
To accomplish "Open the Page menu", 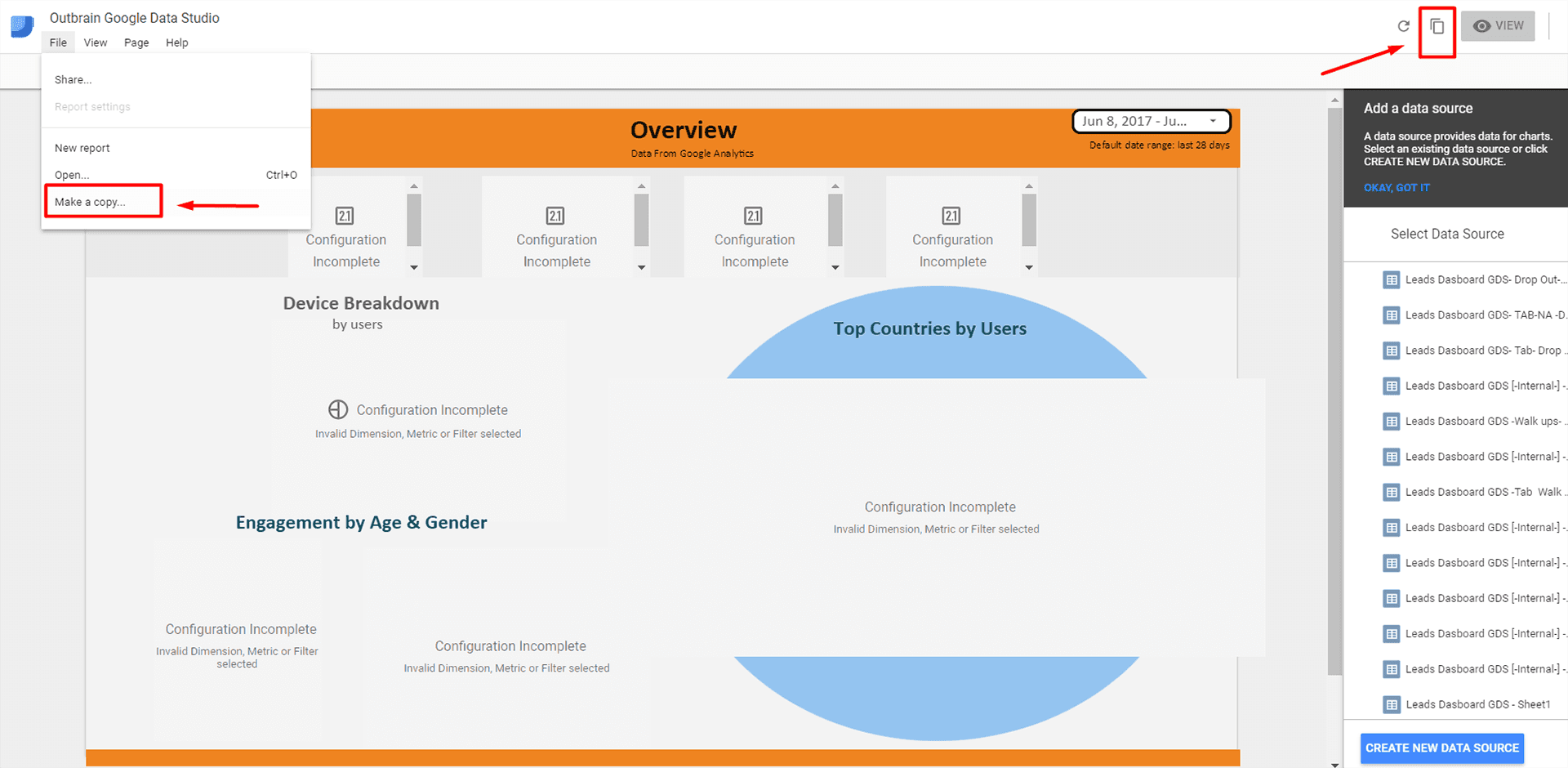I will pos(136,42).
